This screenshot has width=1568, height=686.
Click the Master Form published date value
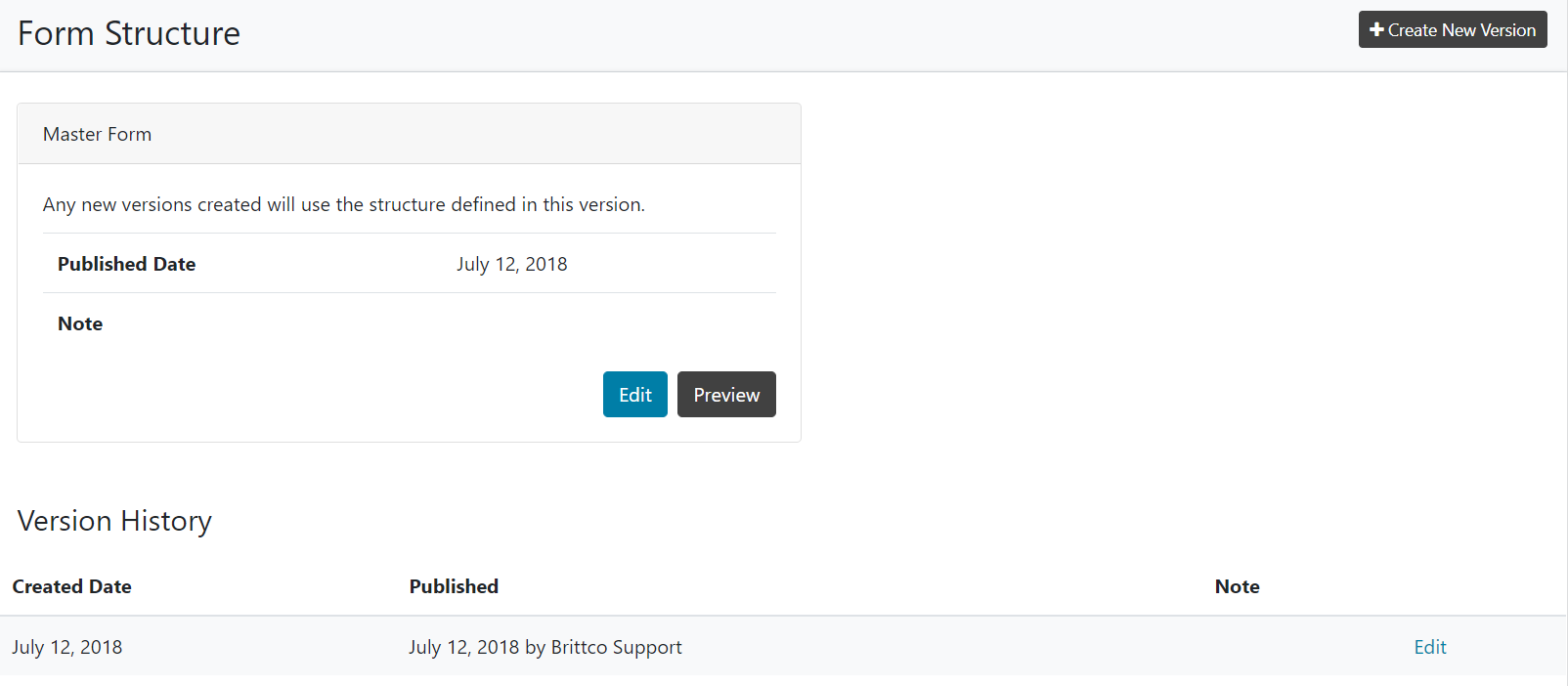point(511,264)
